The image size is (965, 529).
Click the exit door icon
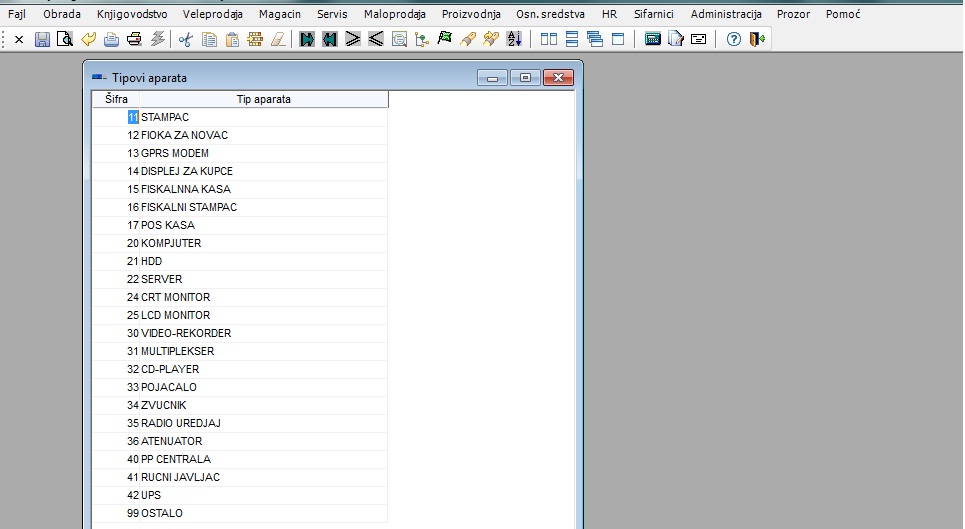point(757,40)
